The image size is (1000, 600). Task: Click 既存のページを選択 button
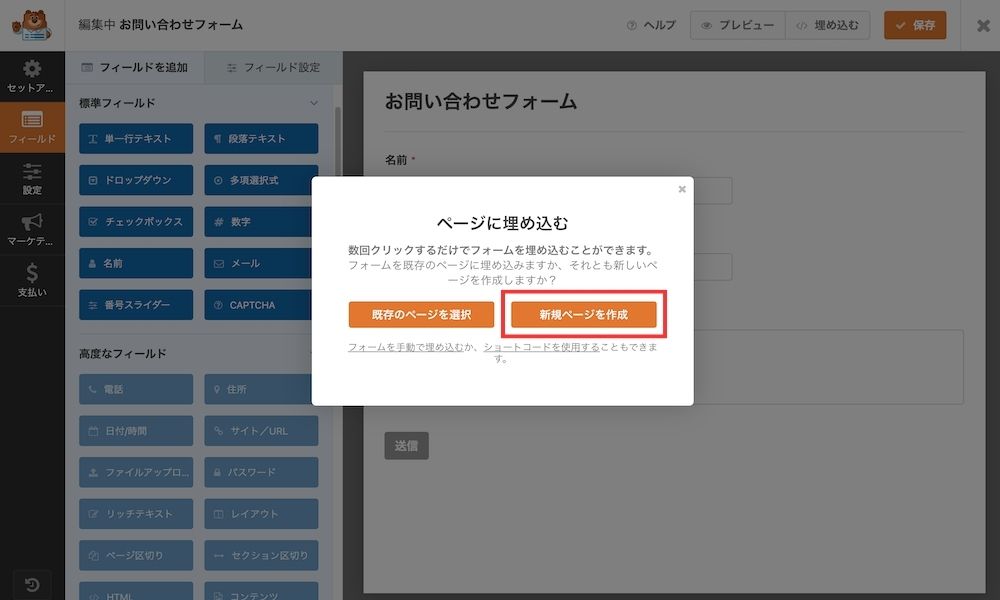(421, 314)
